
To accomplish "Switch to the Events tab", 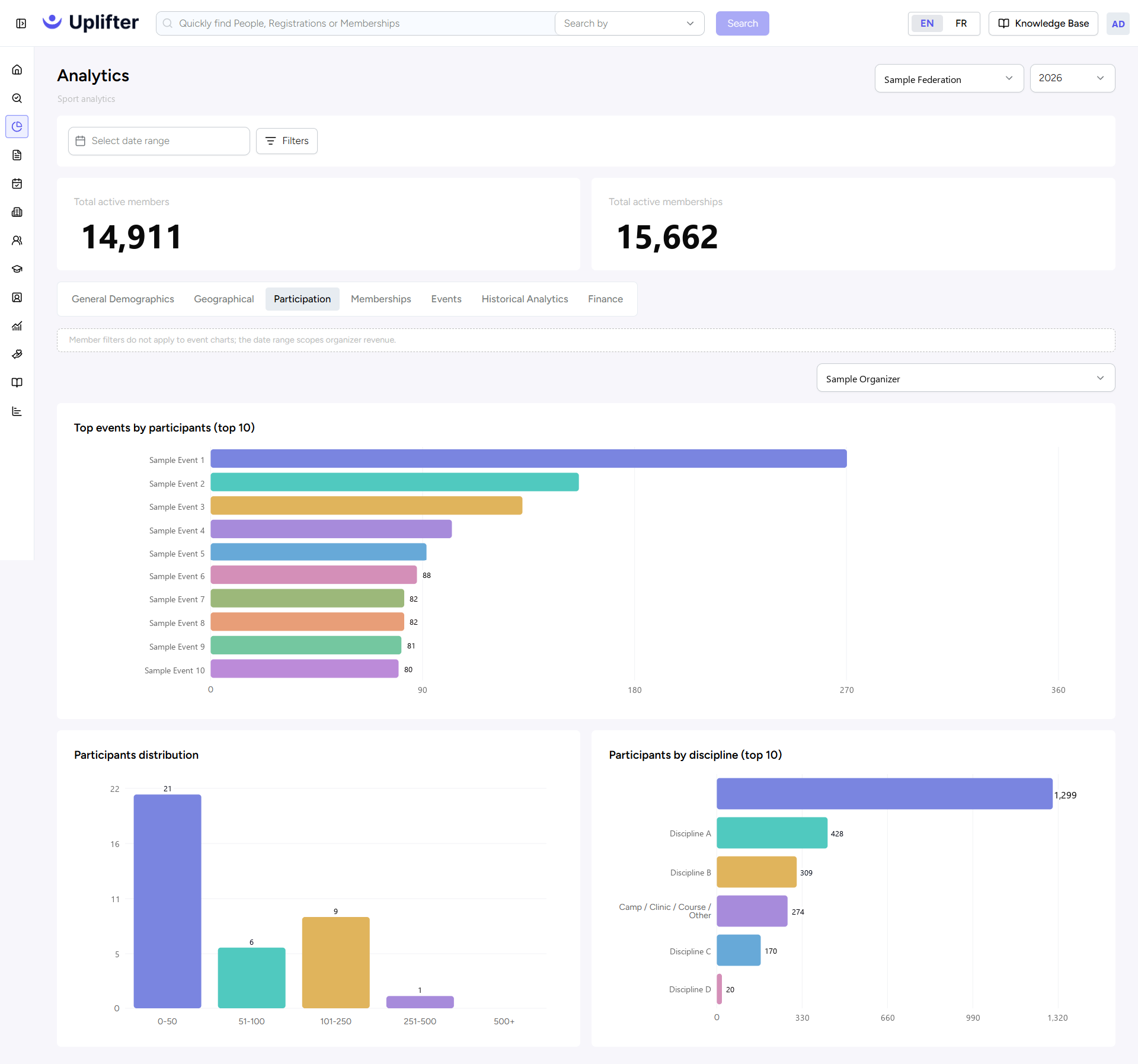I will pos(446,299).
